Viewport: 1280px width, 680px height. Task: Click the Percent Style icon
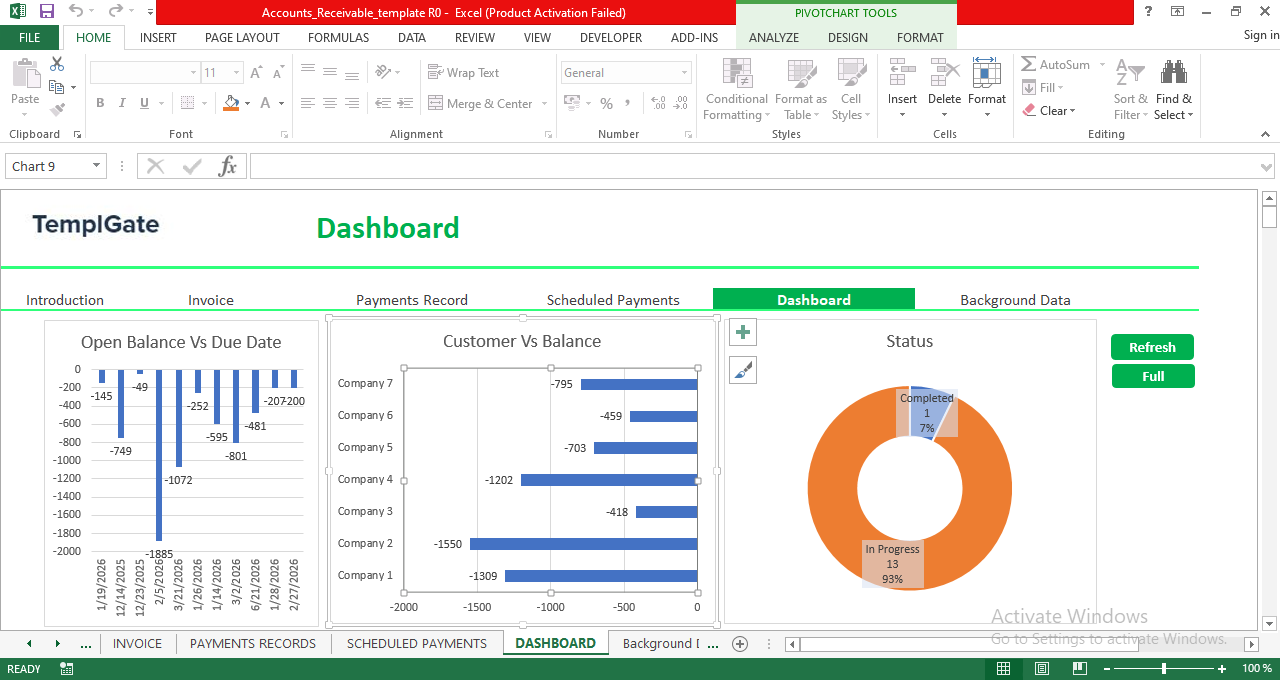tap(606, 103)
